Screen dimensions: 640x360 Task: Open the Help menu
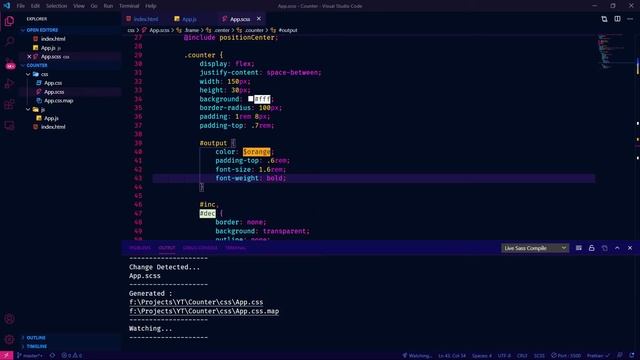(x=151, y=6)
